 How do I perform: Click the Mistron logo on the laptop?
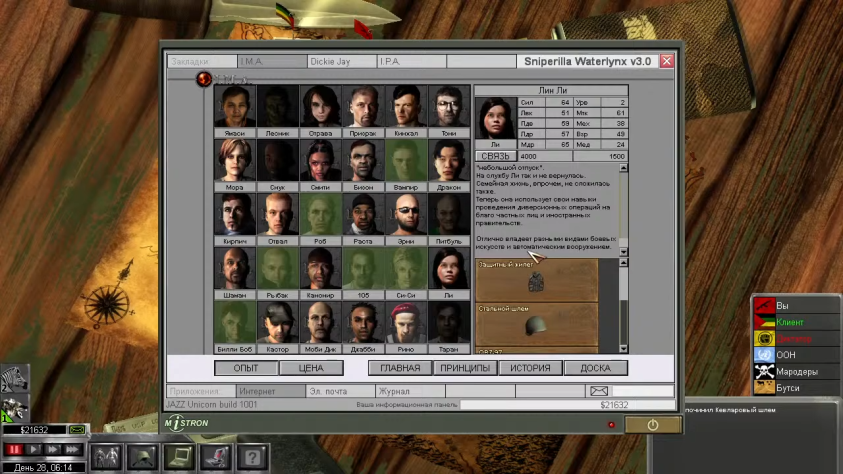187,423
